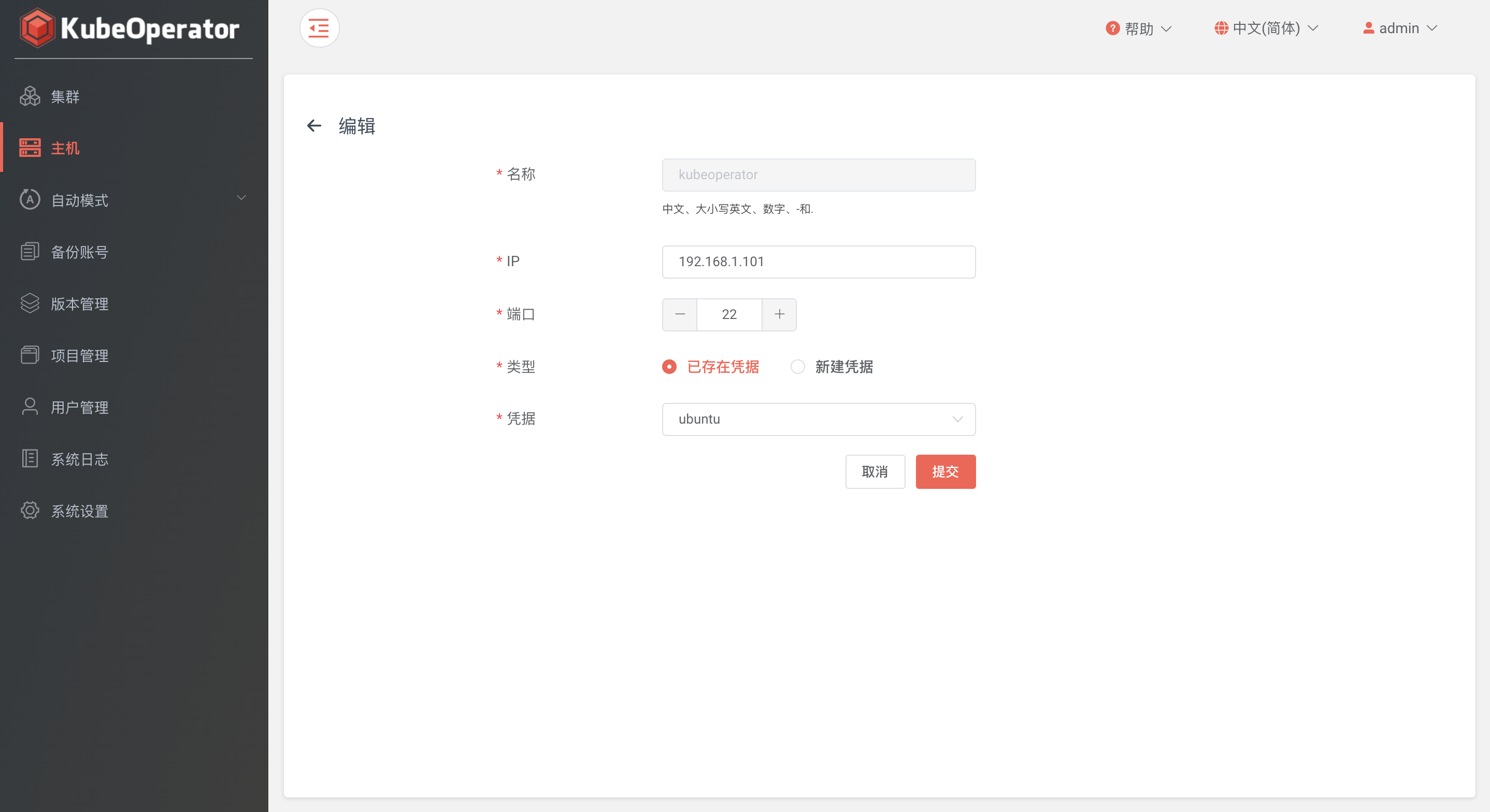Image resolution: width=1490 pixels, height=812 pixels.
Task: Go to 用户管理 in the sidebar
Action: click(x=79, y=407)
